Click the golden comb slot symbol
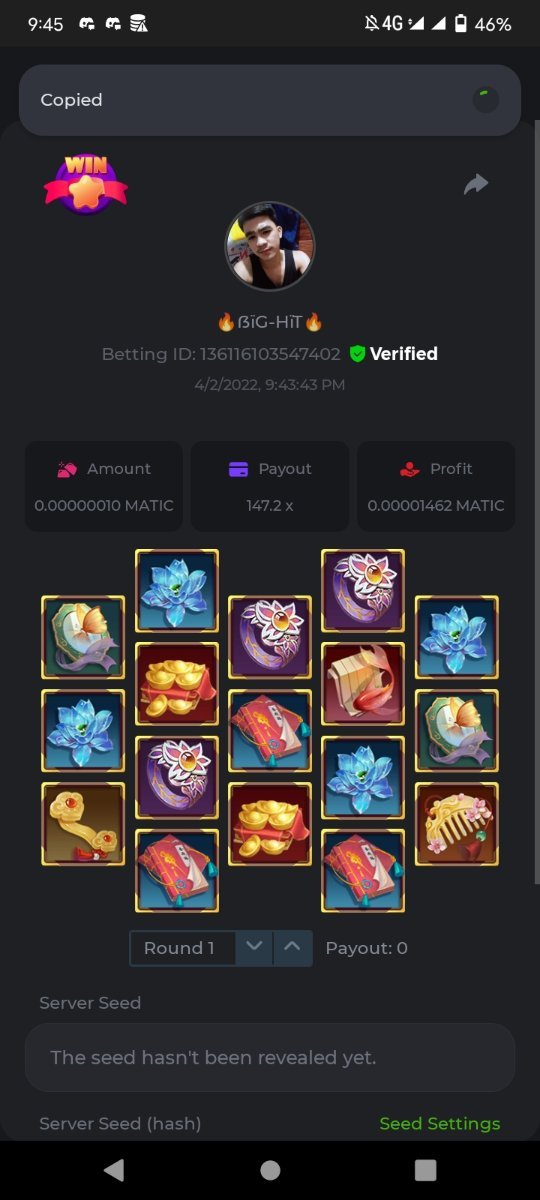 [457, 824]
